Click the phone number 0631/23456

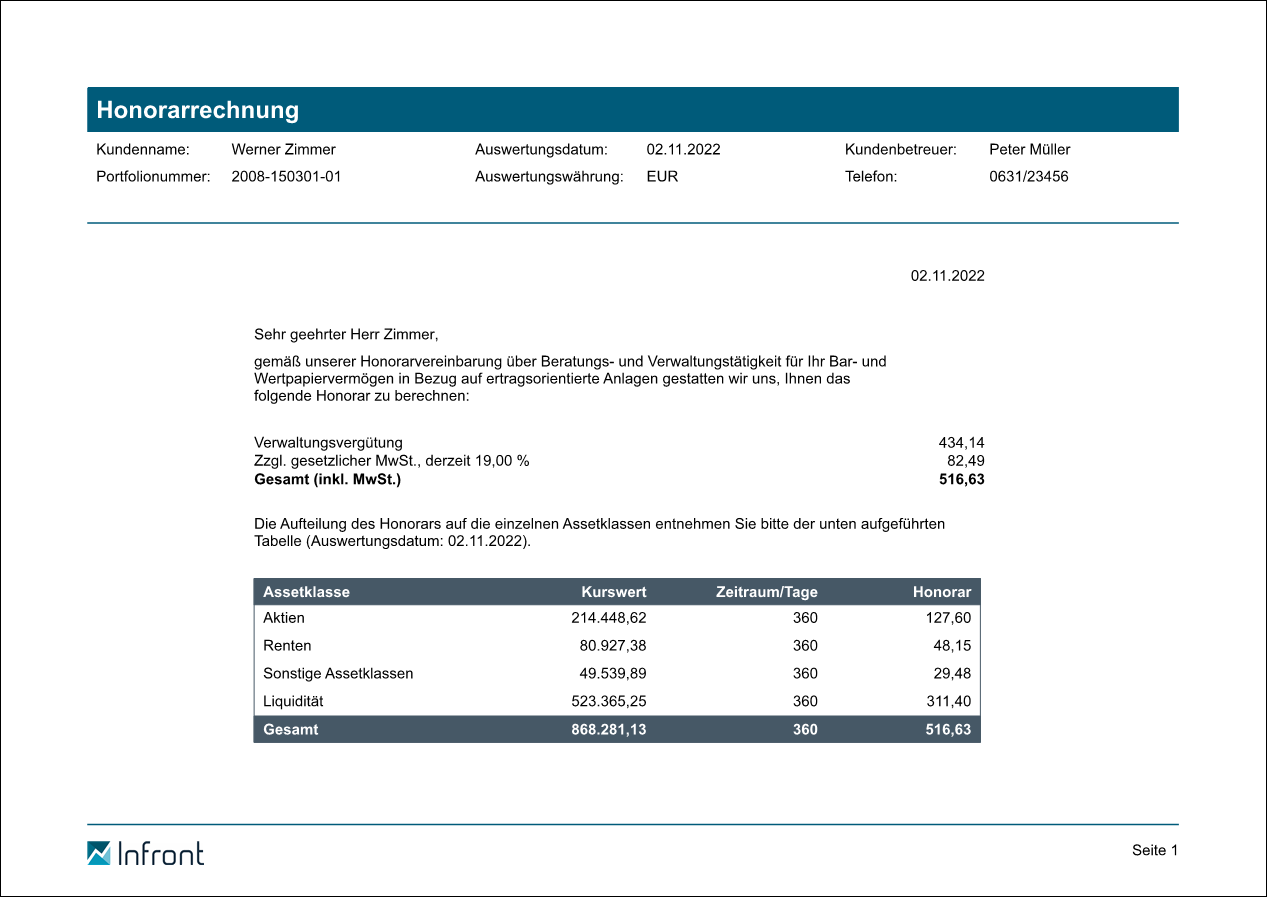[1028, 177]
